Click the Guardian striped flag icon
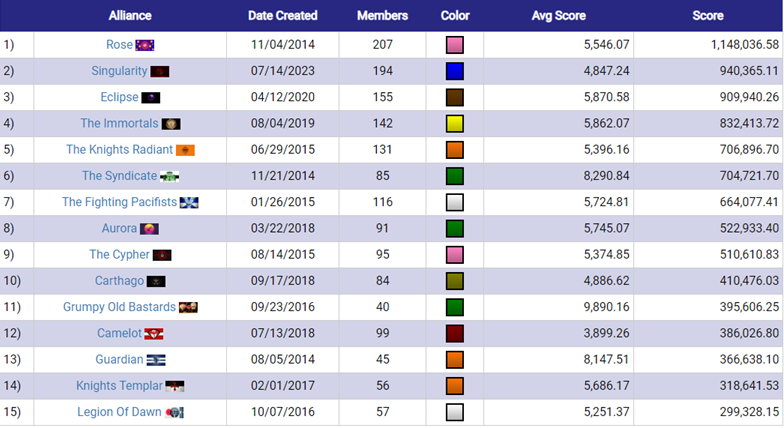Viewport: 784px width, 428px height. tap(156, 360)
